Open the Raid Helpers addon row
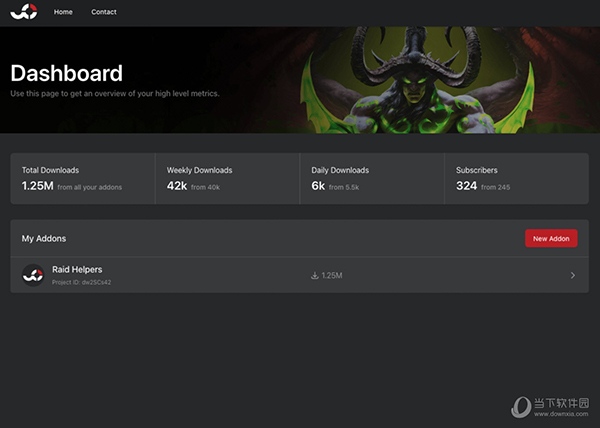 point(299,275)
